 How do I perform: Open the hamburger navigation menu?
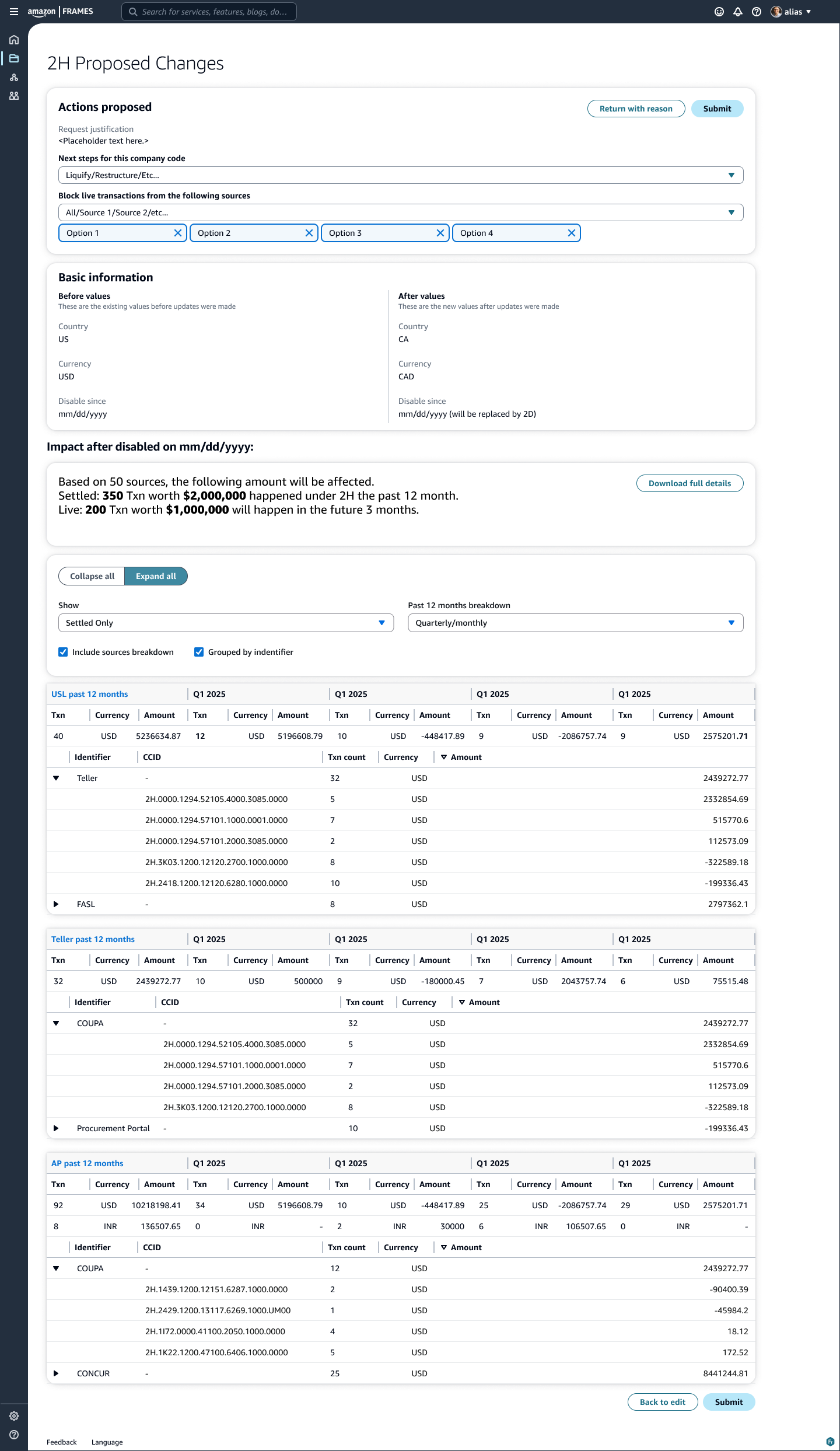(x=14, y=12)
